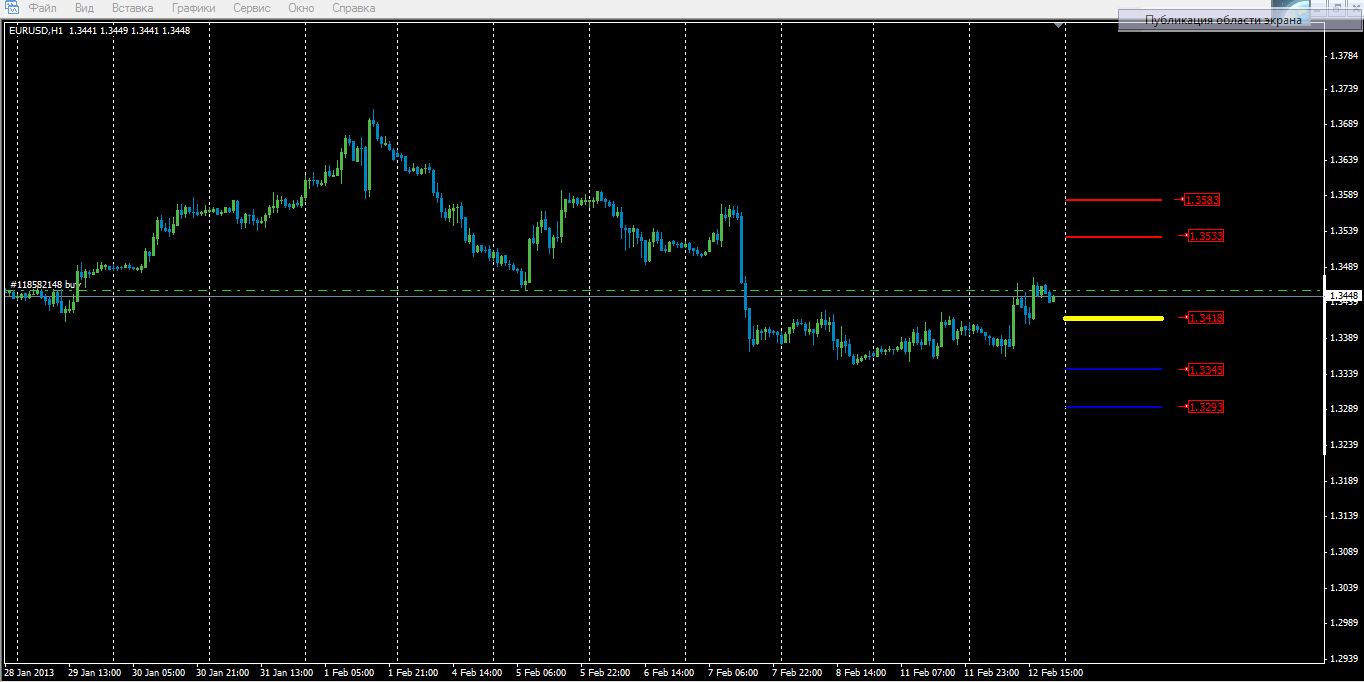Click the 31 Jan 13:00 time label
Screen dimensions: 1364x682
(x=287, y=673)
